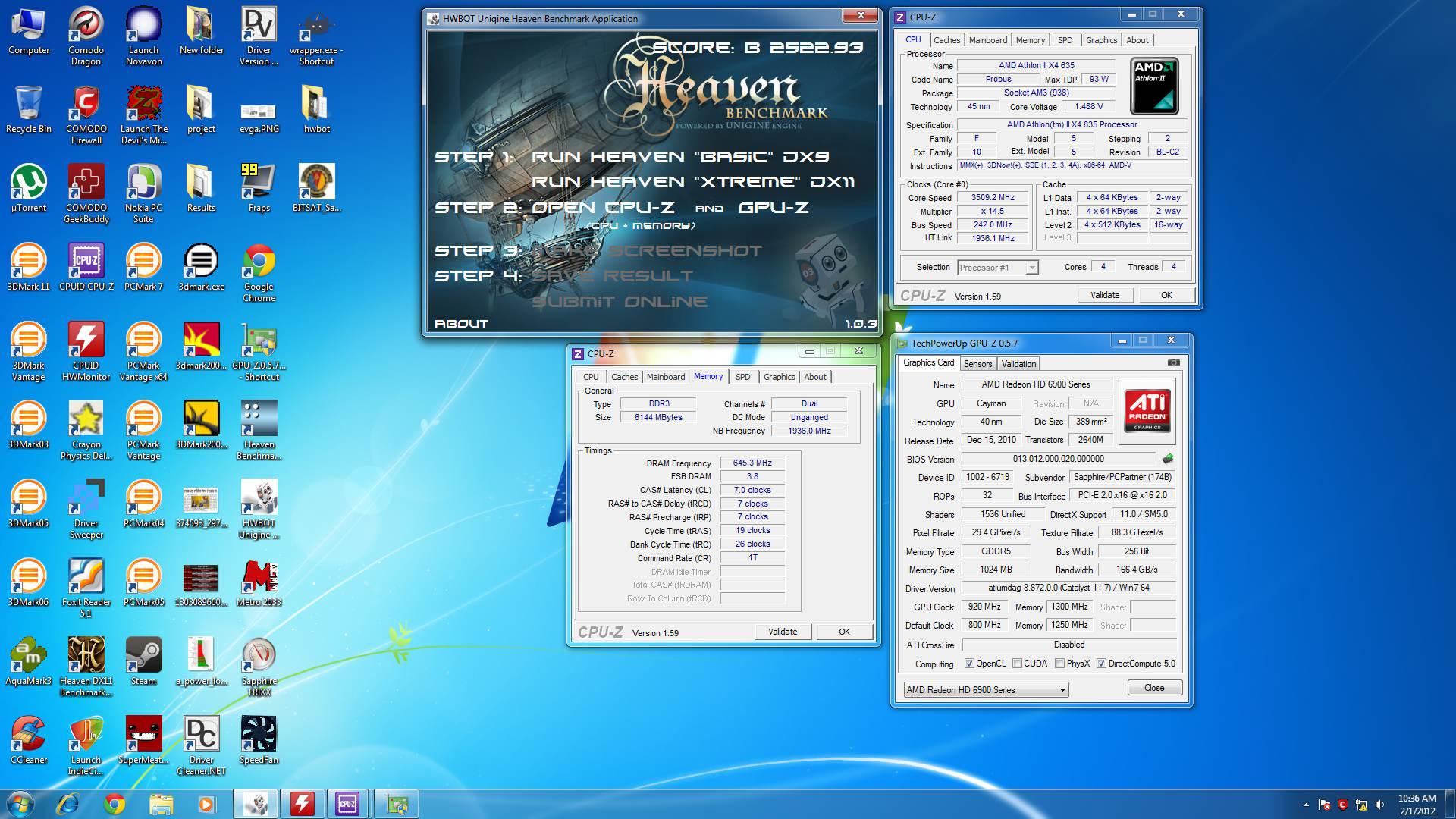This screenshot has width=1456, height=819.
Task: Open the Fraps desktop icon
Action: [259, 189]
